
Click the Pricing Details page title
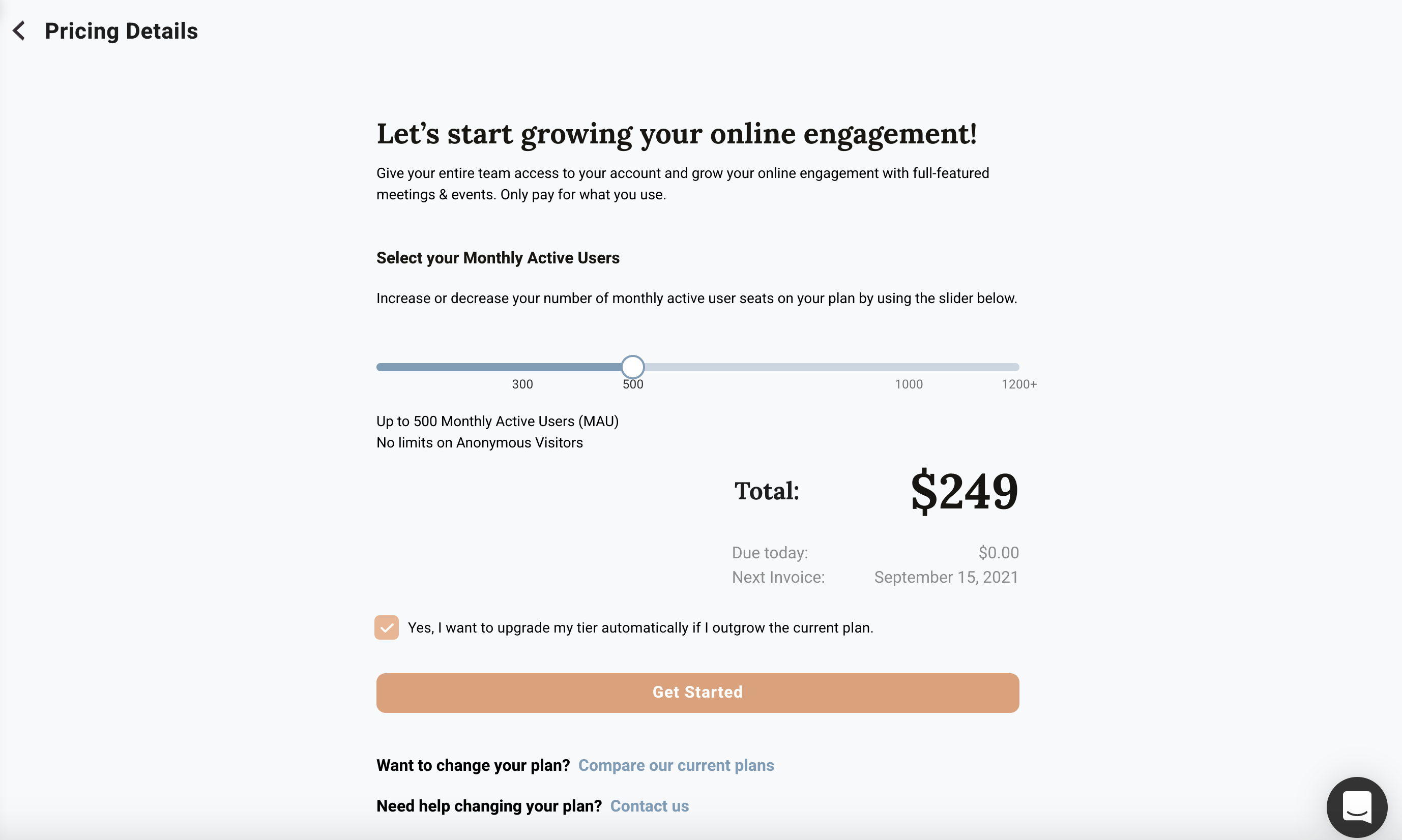tap(121, 31)
